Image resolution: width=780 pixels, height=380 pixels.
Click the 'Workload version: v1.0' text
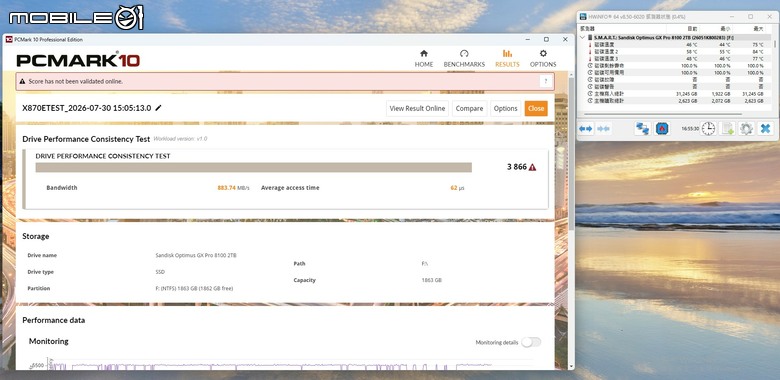180,139
